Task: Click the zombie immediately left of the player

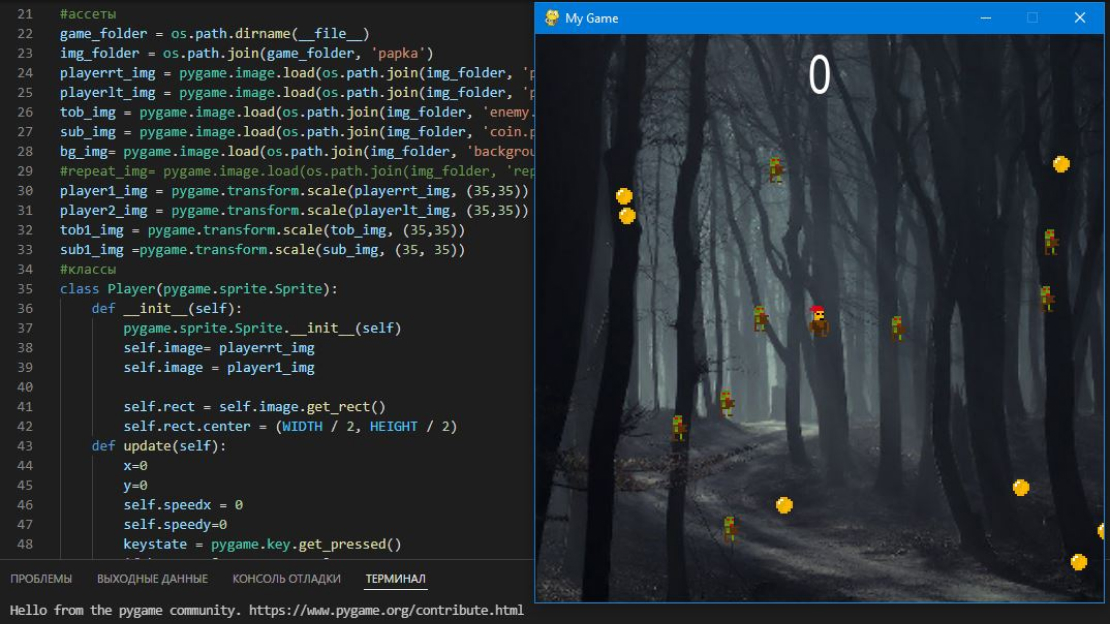Action: click(760, 319)
